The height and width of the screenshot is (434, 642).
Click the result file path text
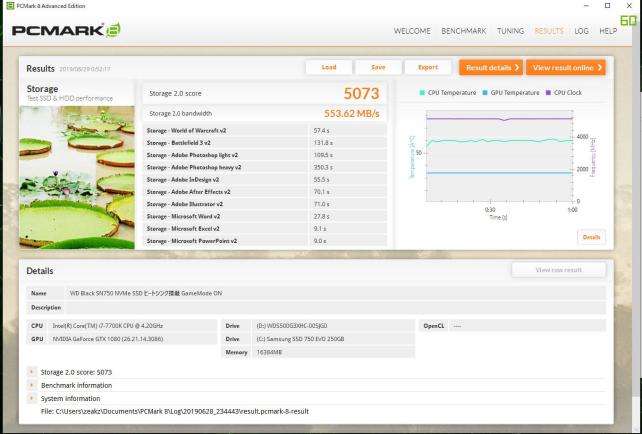(174, 411)
